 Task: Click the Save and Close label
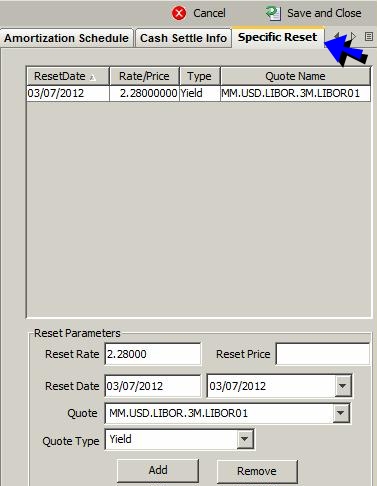pos(324,13)
